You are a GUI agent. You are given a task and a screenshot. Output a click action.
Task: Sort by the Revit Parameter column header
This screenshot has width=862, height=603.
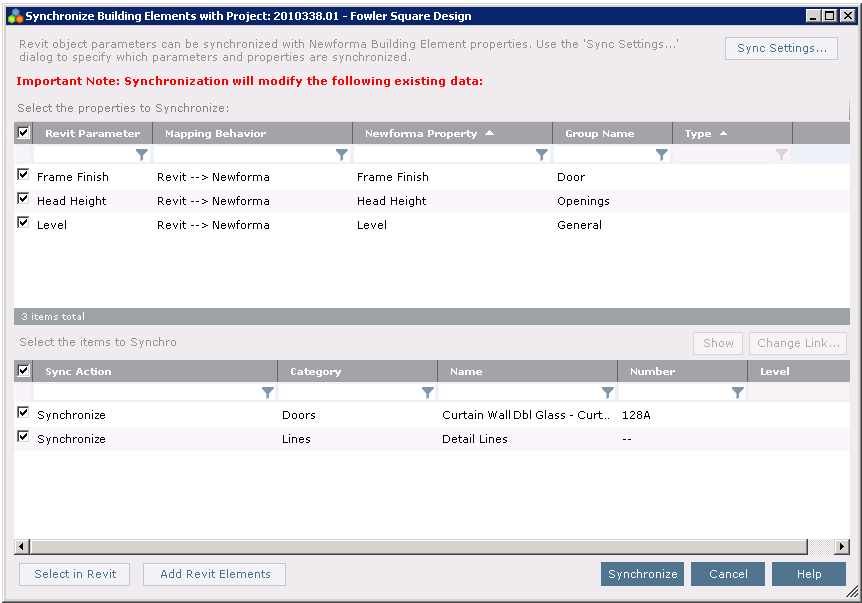(x=92, y=134)
